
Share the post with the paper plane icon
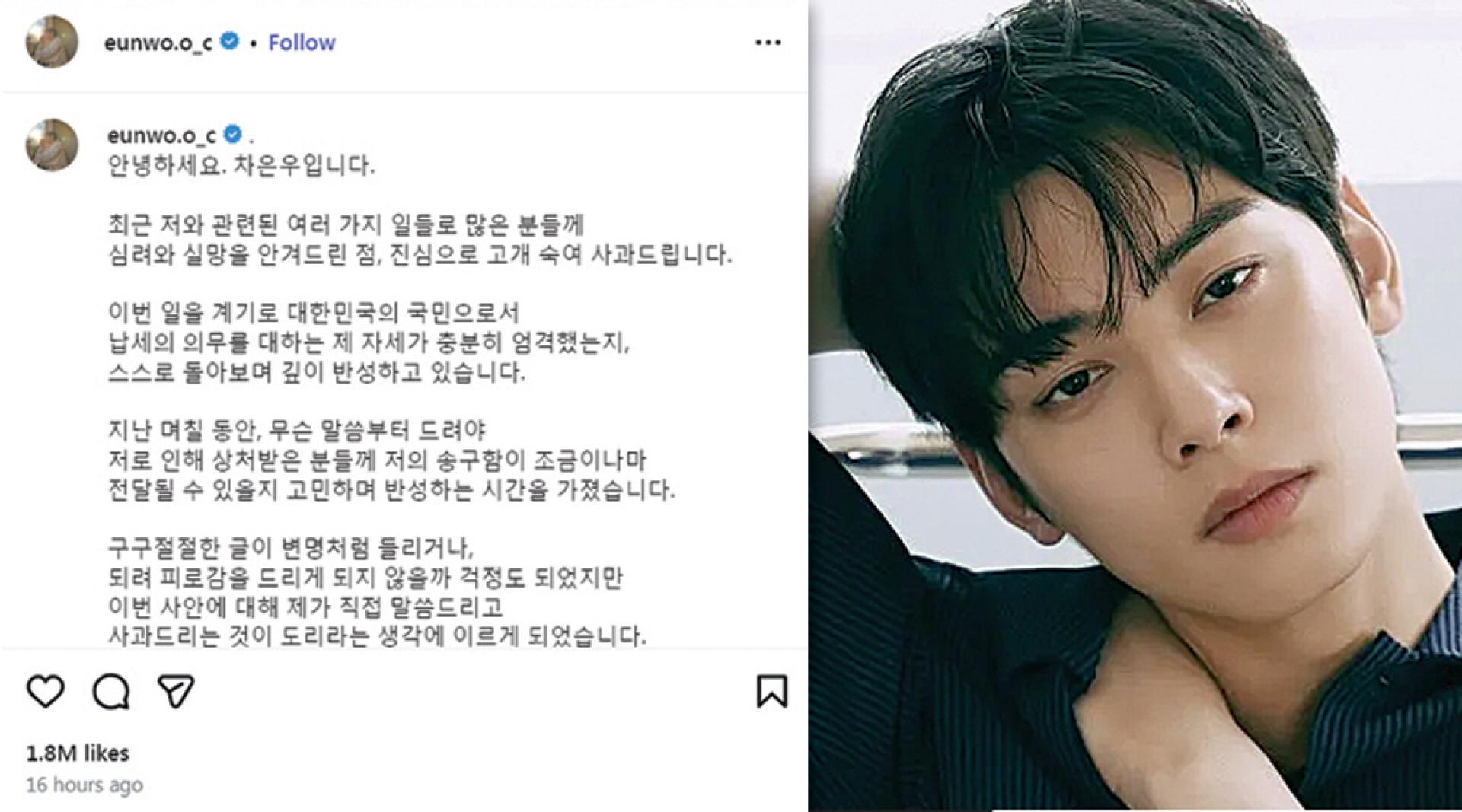click(176, 691)
